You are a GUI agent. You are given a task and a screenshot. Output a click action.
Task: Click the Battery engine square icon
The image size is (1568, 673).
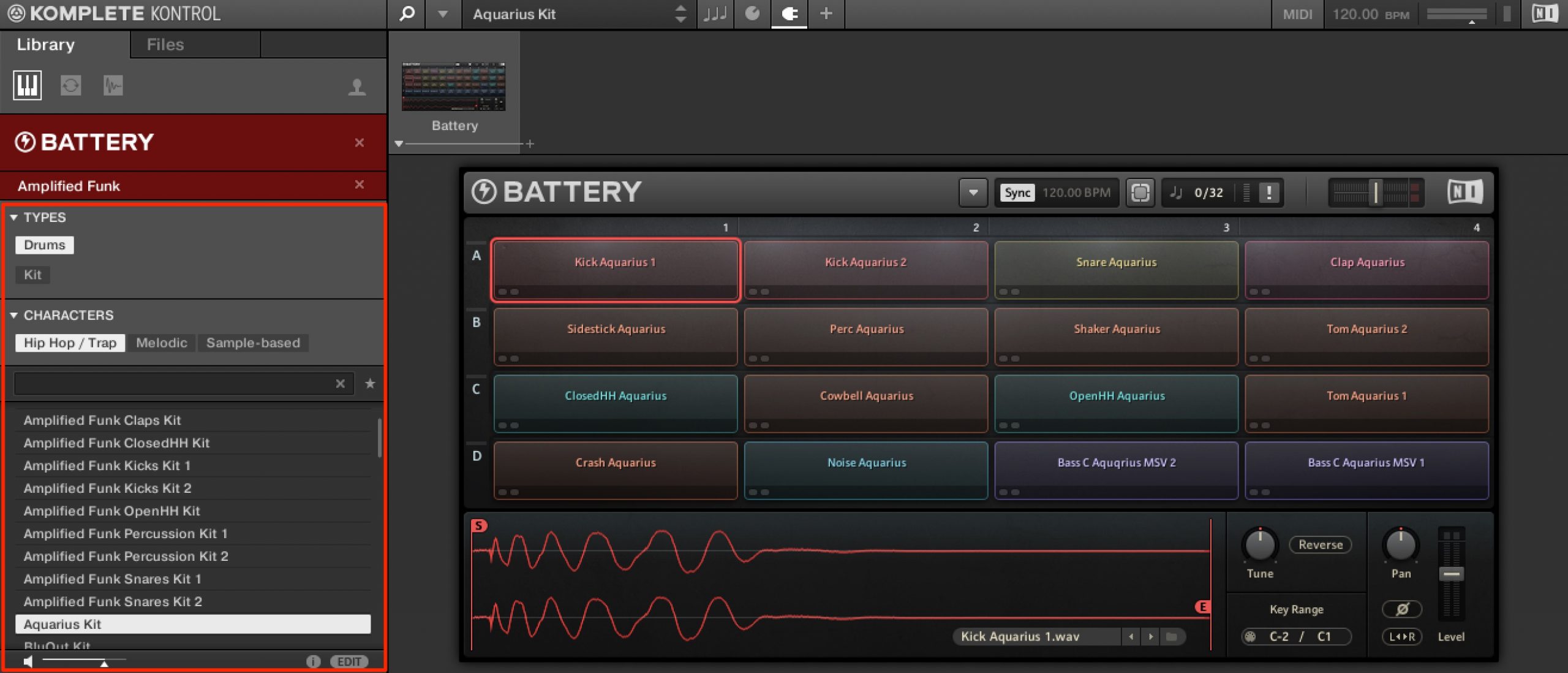click(1140, 192)
